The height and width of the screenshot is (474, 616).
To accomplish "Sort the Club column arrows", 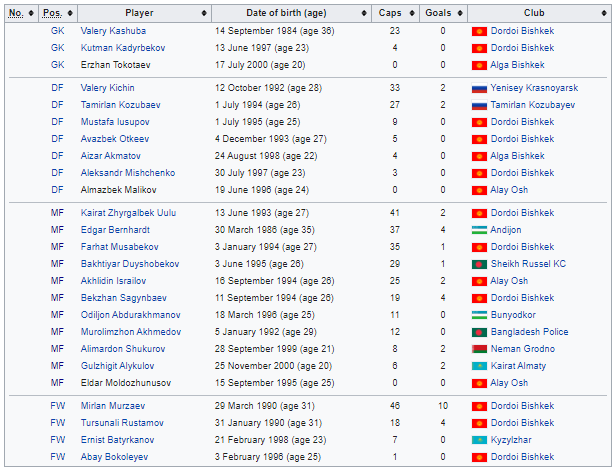I will coord(604,13).
